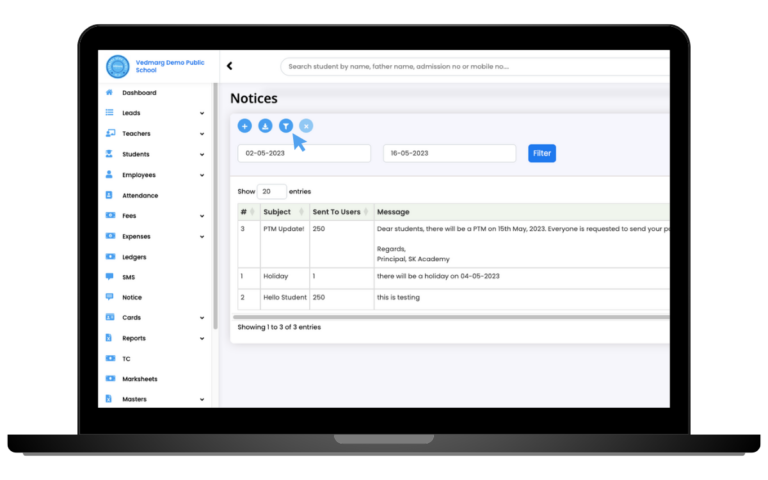
Task: Click the start date 02-05-2023 field
Action: coord(304,153)
